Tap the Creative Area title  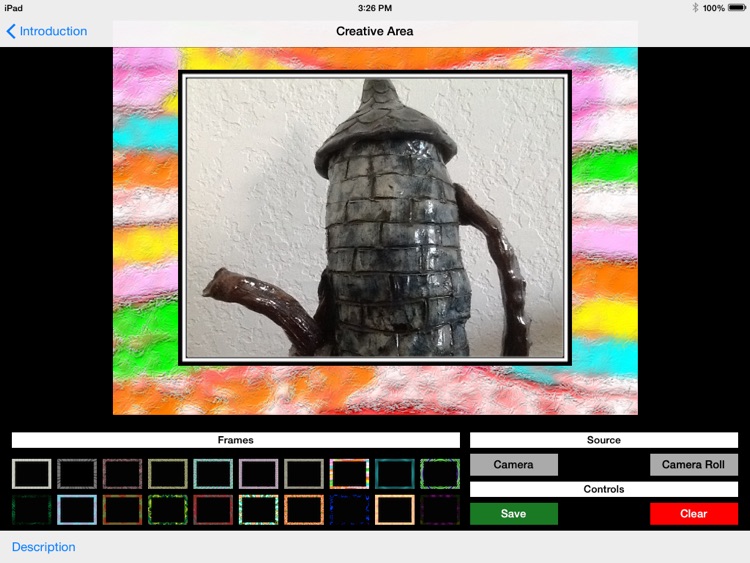(x=375, y=31)
